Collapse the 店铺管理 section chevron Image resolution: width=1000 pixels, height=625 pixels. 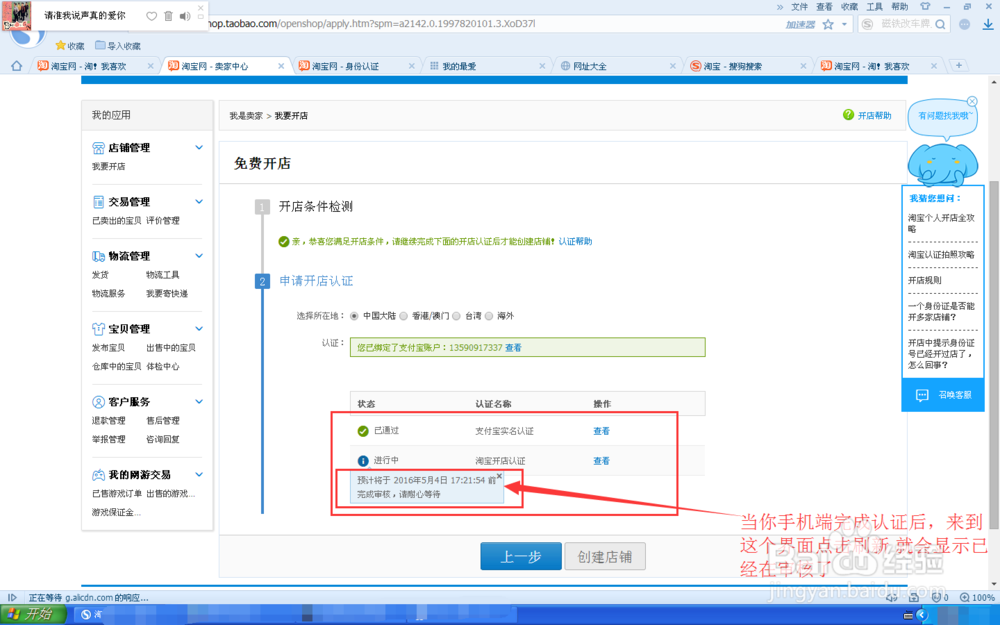(x=198, y=147)
